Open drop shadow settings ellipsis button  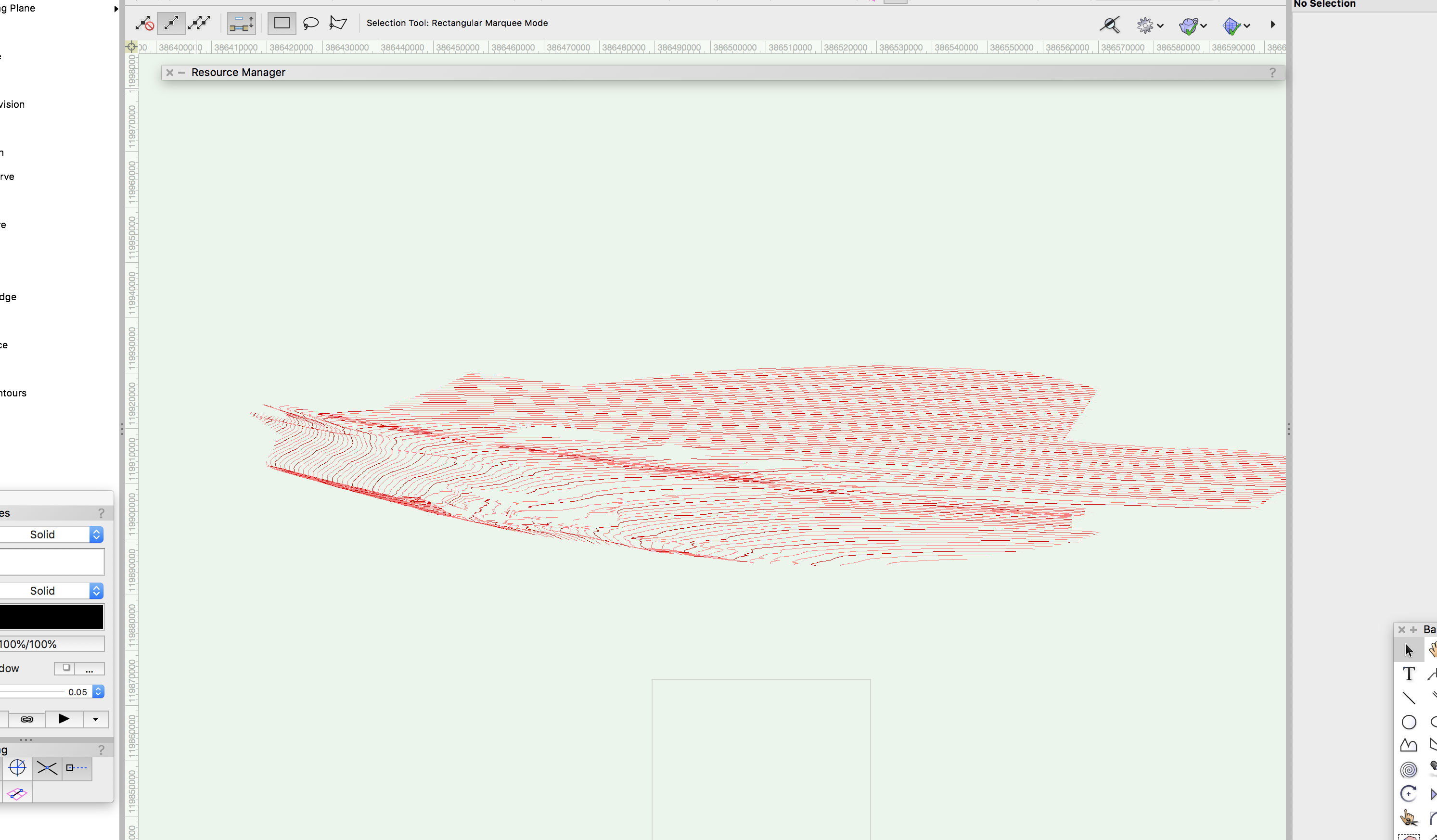point(90,668)
